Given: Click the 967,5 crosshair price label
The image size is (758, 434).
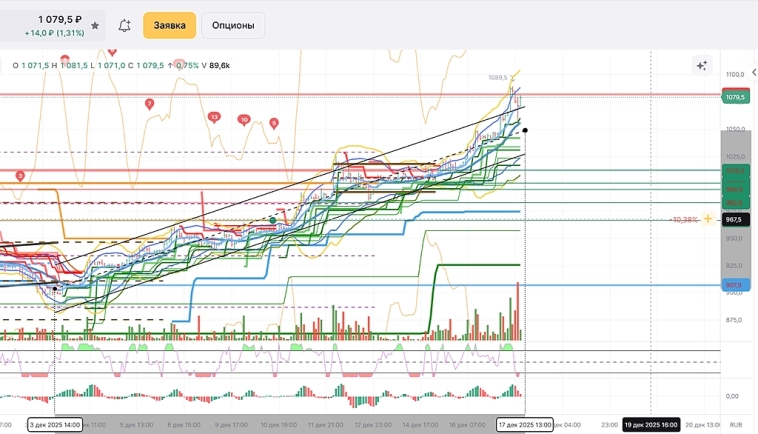Looking at the screenshot, I should click(734, 219).
